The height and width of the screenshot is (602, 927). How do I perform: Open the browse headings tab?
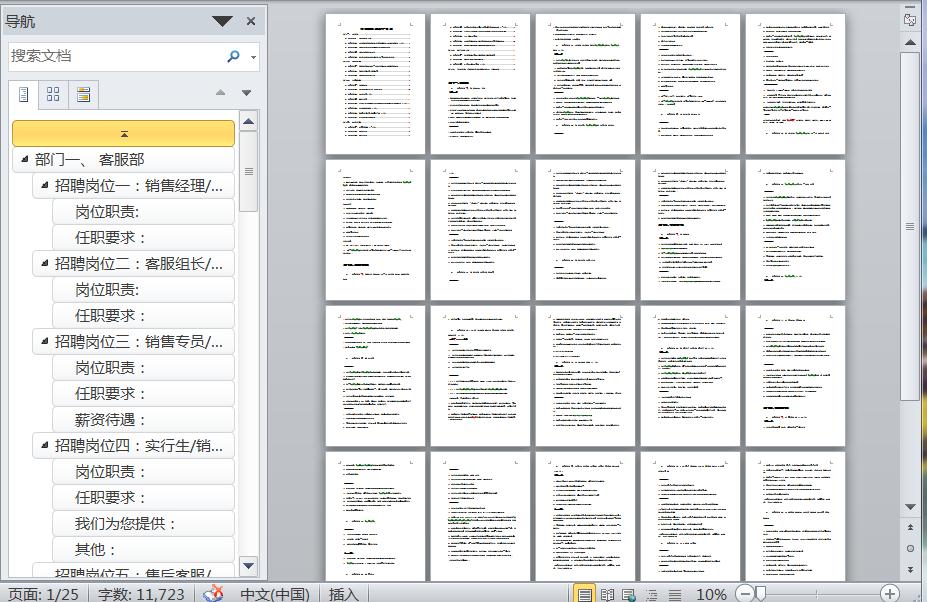(24, 95)
